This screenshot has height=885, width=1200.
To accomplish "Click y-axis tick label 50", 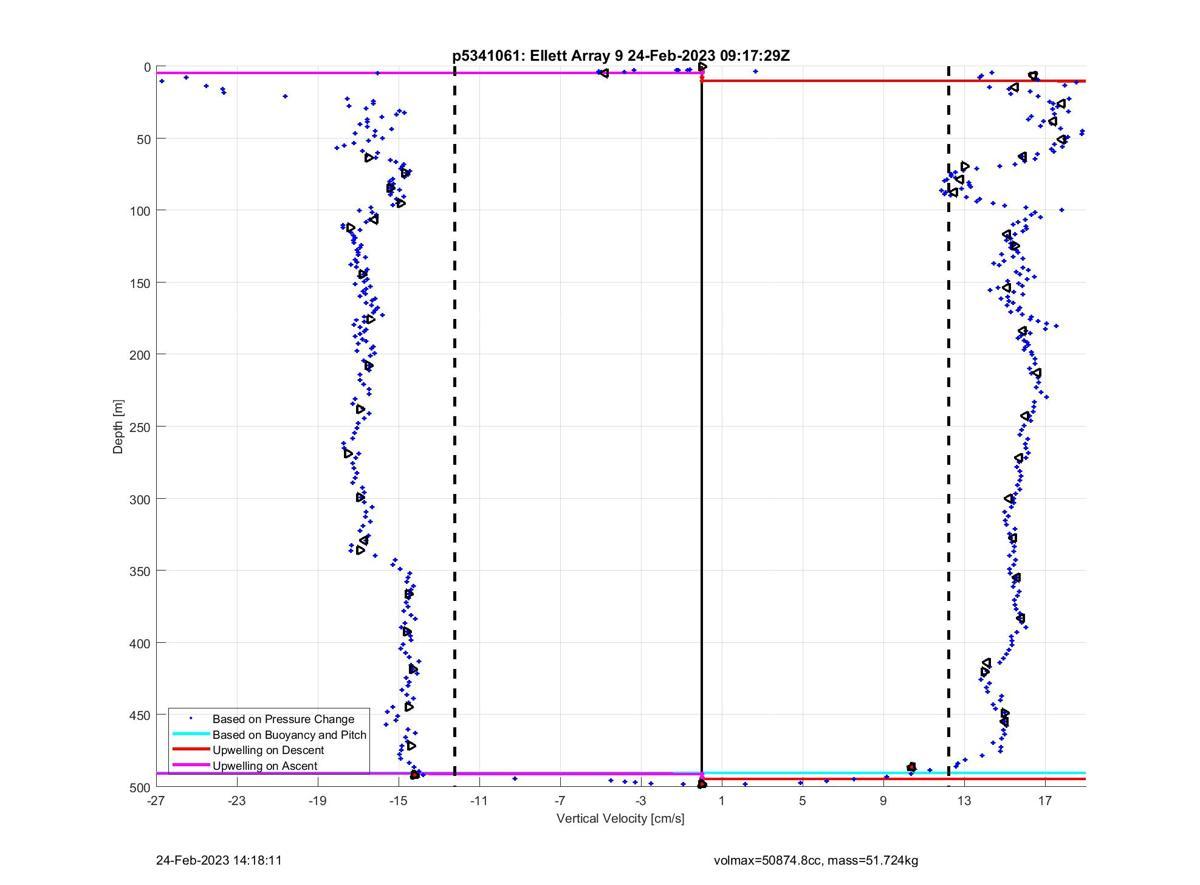I will [144, 139].
